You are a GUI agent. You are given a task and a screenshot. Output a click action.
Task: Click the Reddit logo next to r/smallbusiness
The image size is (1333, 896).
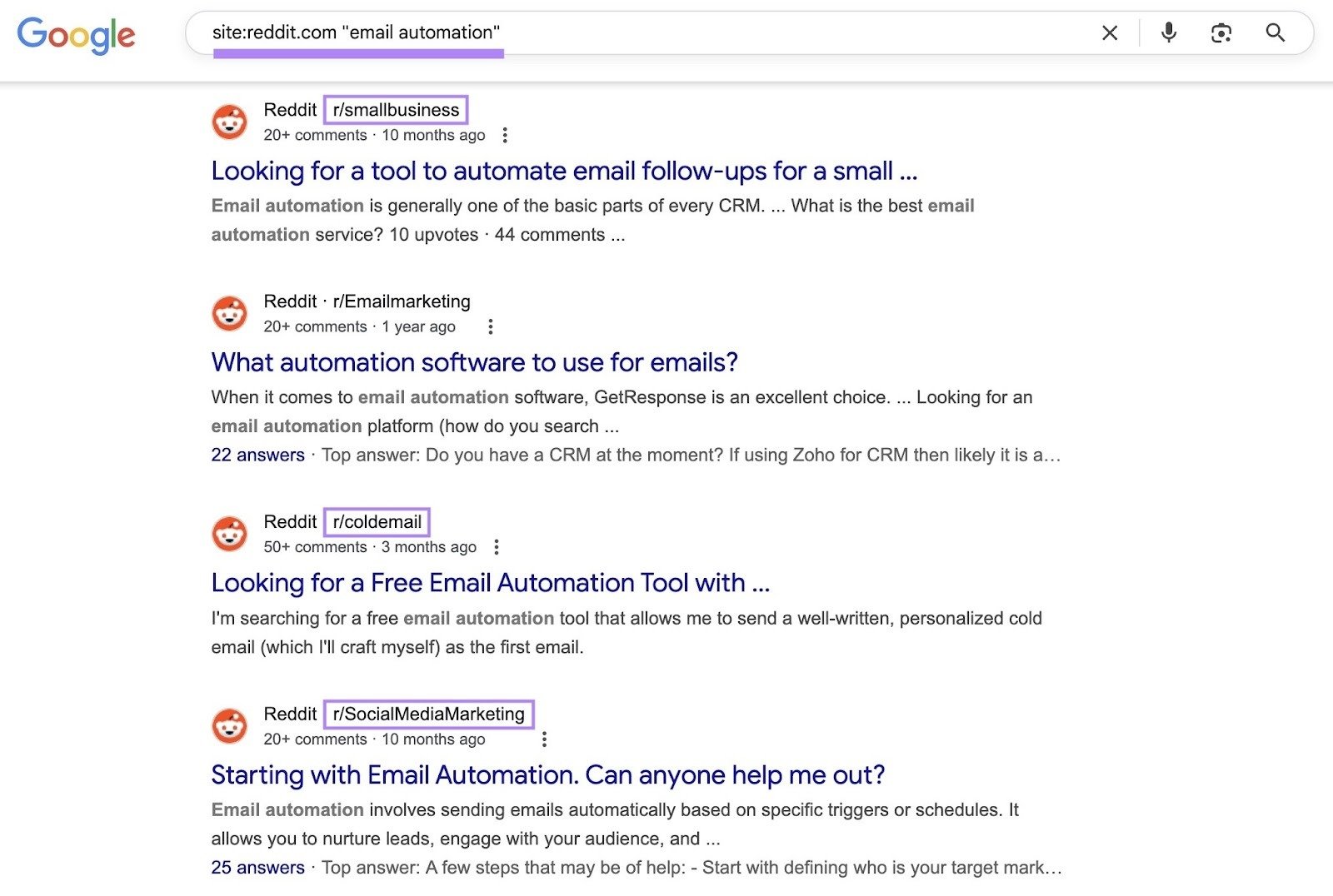[231, 121]
